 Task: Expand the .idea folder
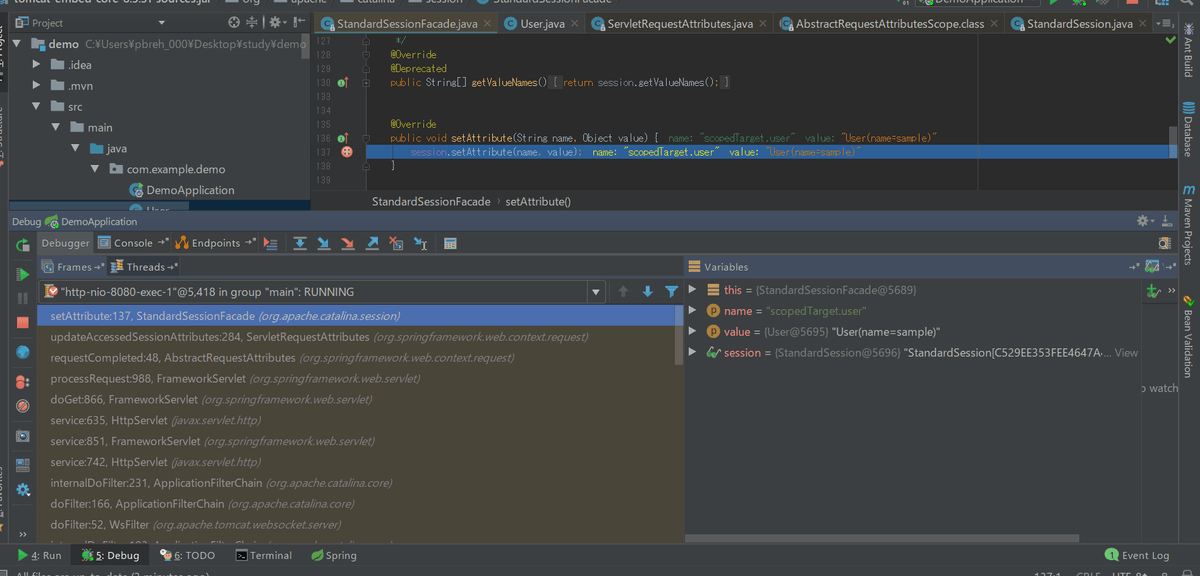(x=37, y=65)
